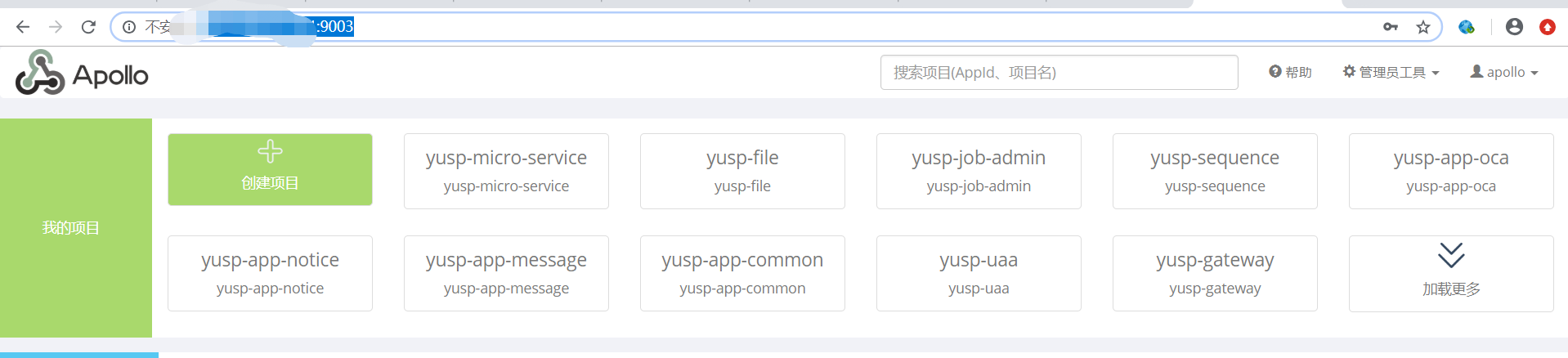Click the 创建项目 button
Image resolution: width=1568 pixels, height=358 pixels.
270,169
